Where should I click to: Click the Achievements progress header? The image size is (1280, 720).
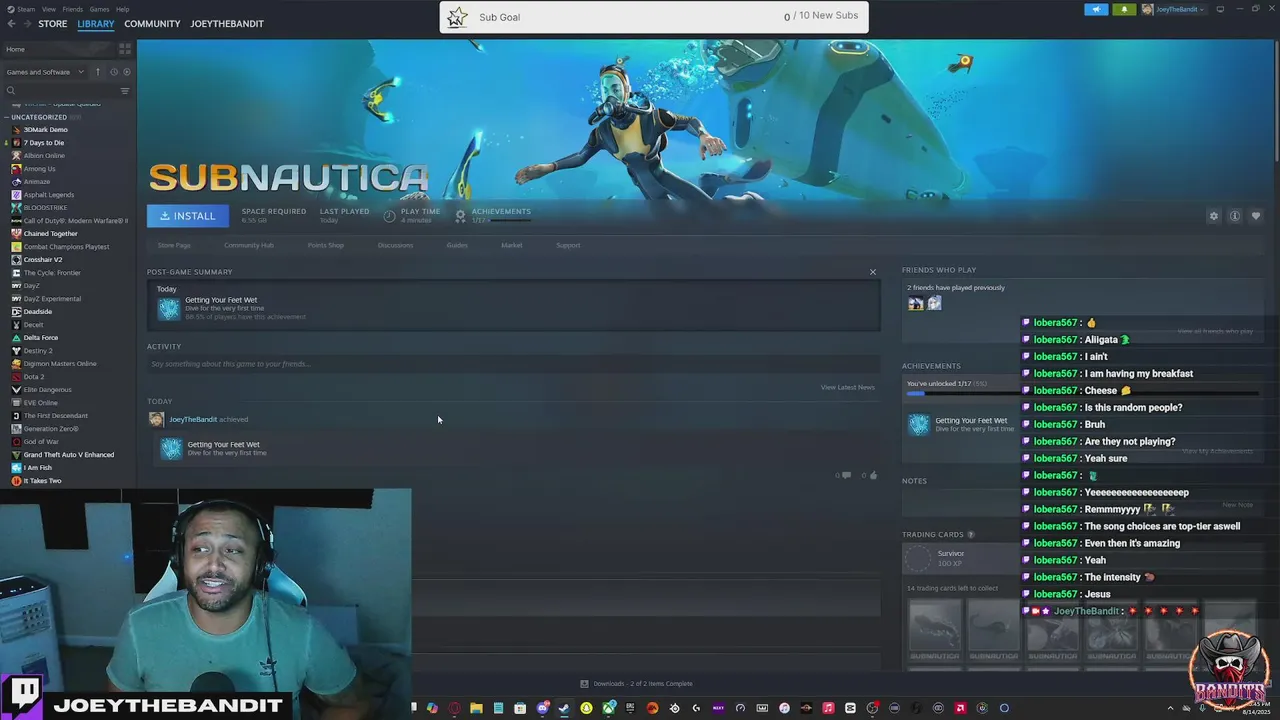pyautogui.click(x=931, y=366)
